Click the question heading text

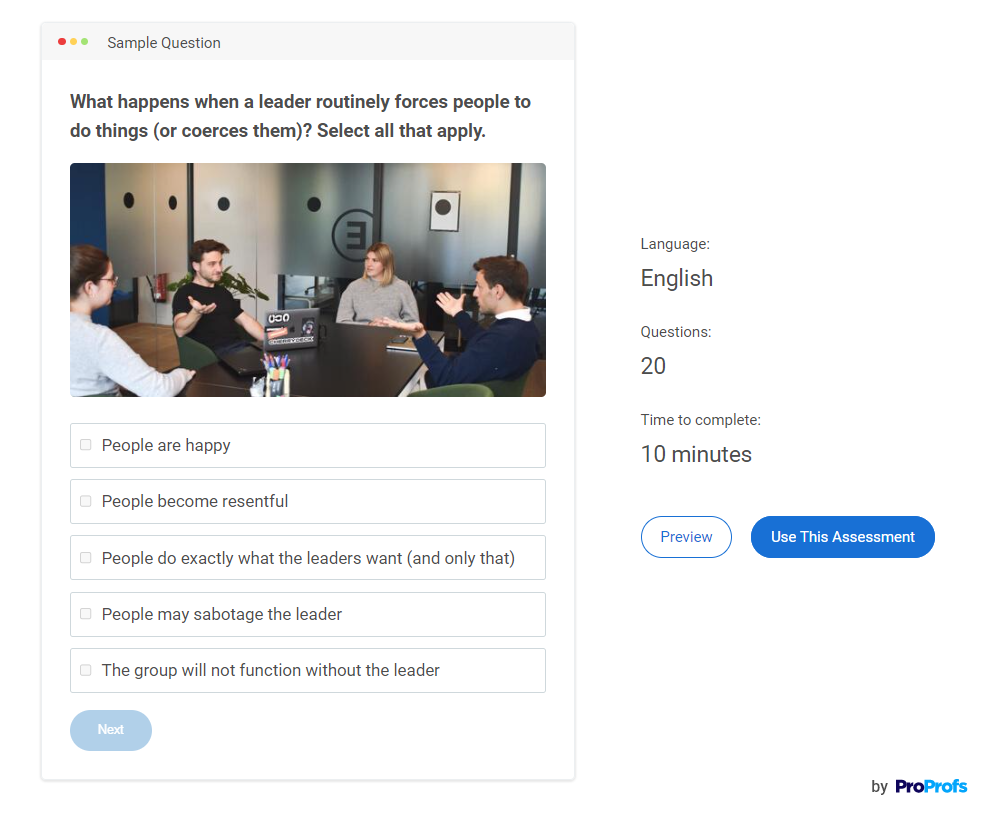pos(300,116)
